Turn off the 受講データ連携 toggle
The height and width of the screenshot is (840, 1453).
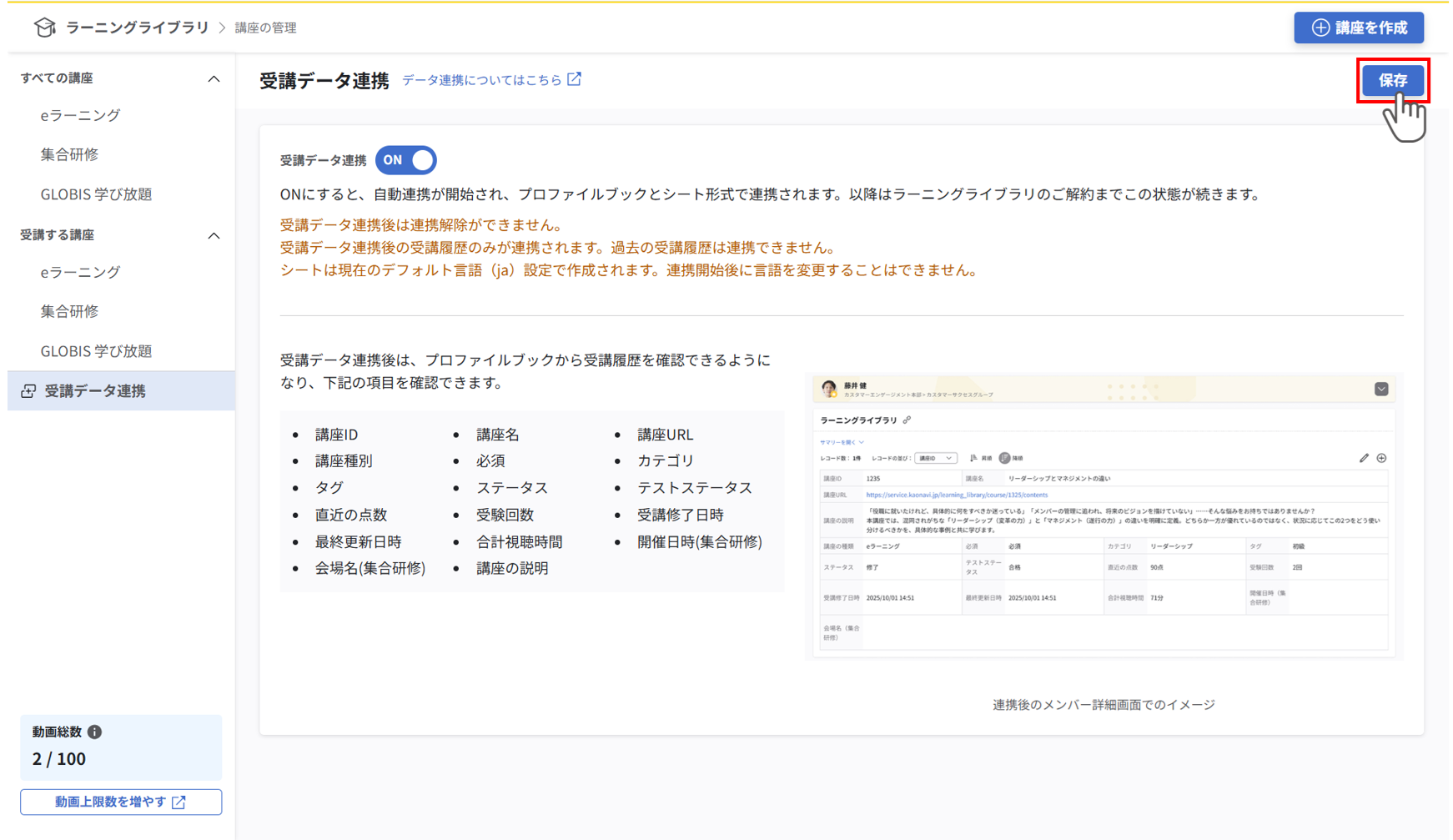[406, 160]
